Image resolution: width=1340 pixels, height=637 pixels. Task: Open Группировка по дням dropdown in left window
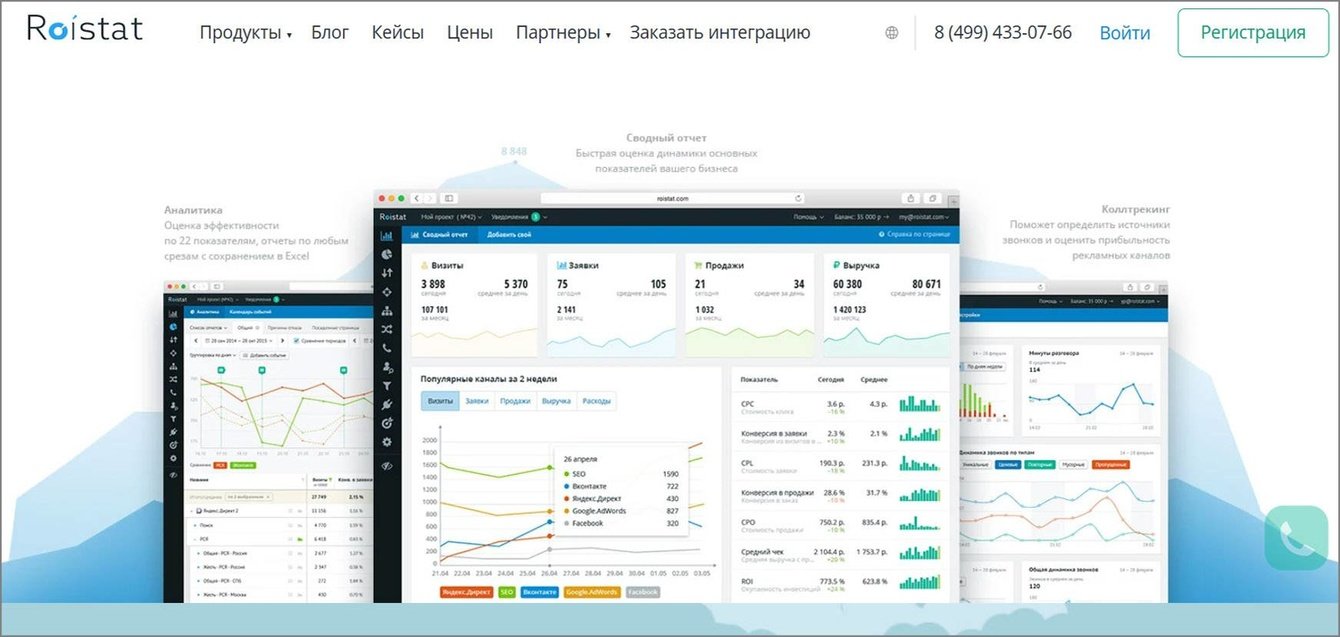click(211, 355)
